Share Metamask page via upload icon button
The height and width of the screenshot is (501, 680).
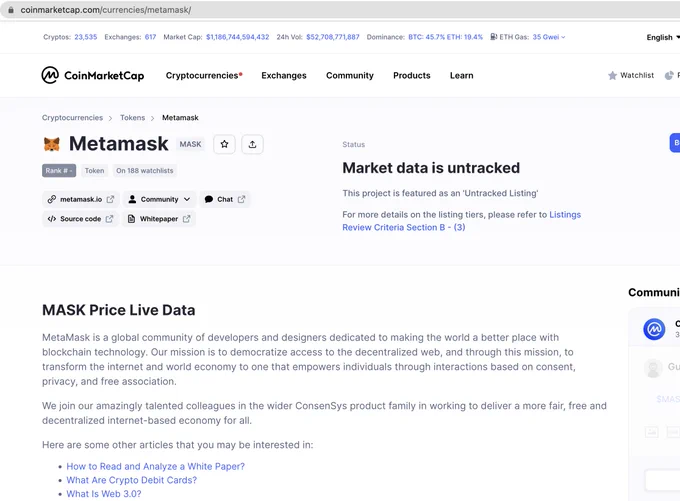(x=252, y=144)
